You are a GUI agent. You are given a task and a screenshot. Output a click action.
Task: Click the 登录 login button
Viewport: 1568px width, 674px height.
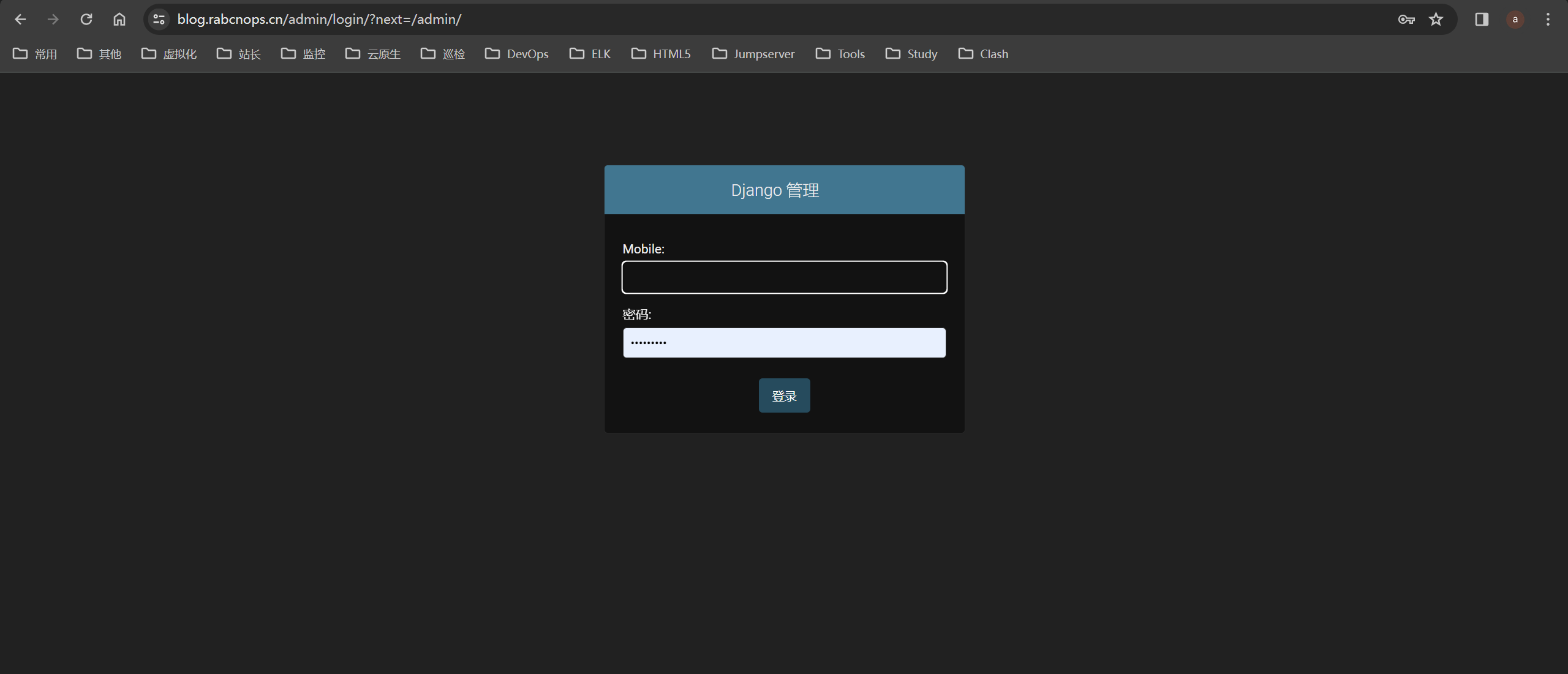click(x=784, y=395)
